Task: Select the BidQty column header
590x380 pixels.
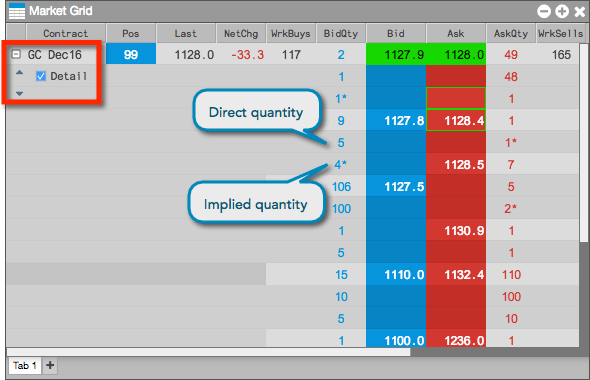Action: [341, 33]
